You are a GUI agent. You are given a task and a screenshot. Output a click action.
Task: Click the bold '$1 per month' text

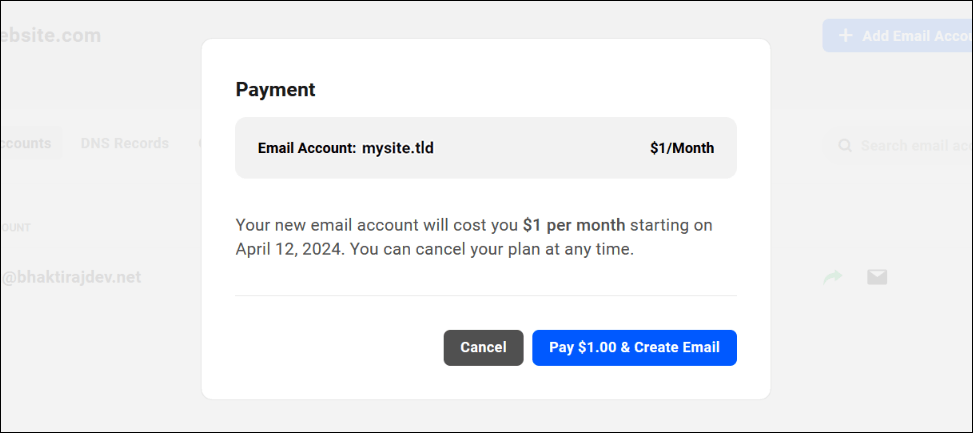[574, 225]
